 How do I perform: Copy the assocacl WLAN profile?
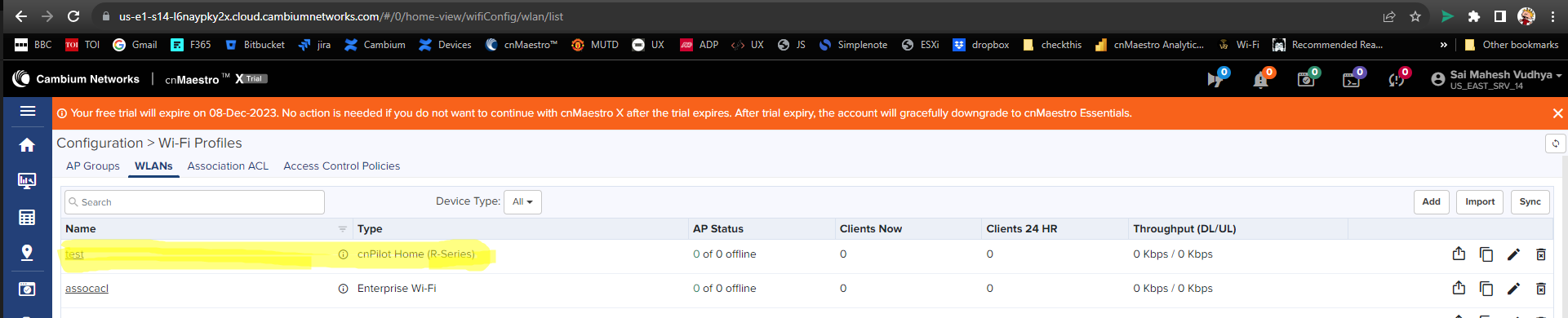1486,289
